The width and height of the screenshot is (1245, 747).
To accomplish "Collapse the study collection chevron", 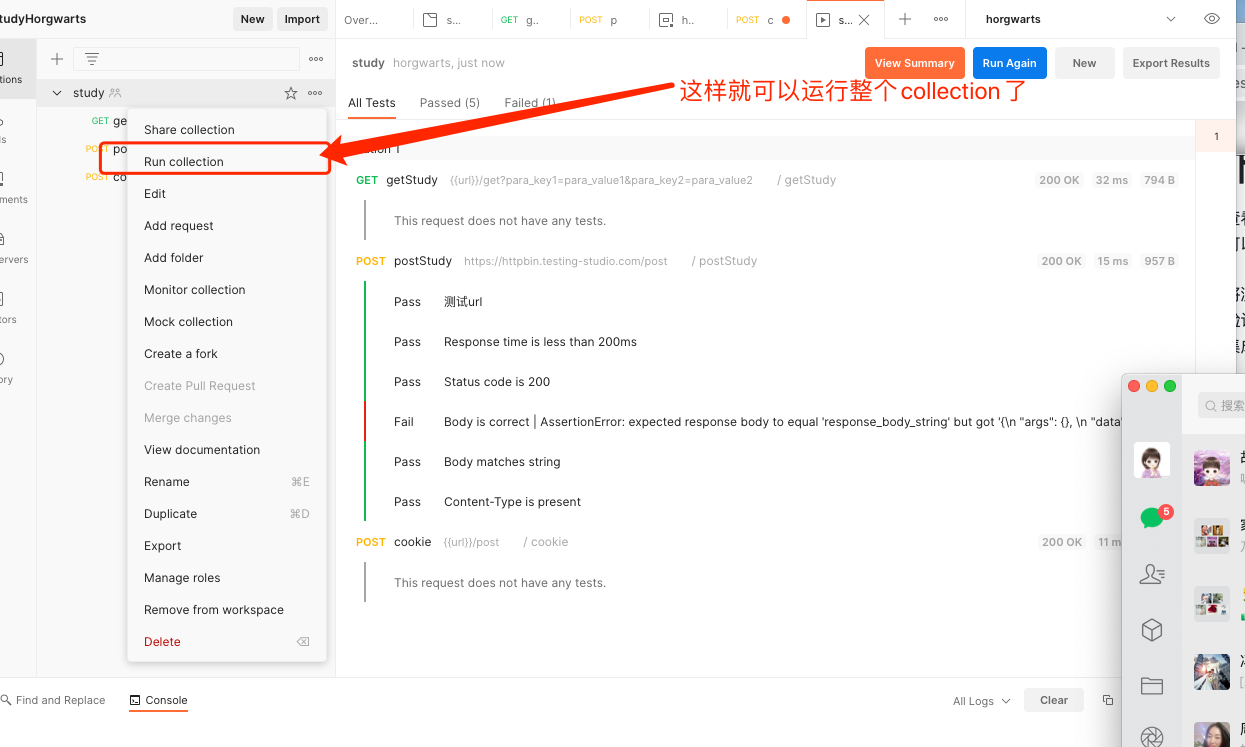I will pyautogui.click(x=57, y=93).
